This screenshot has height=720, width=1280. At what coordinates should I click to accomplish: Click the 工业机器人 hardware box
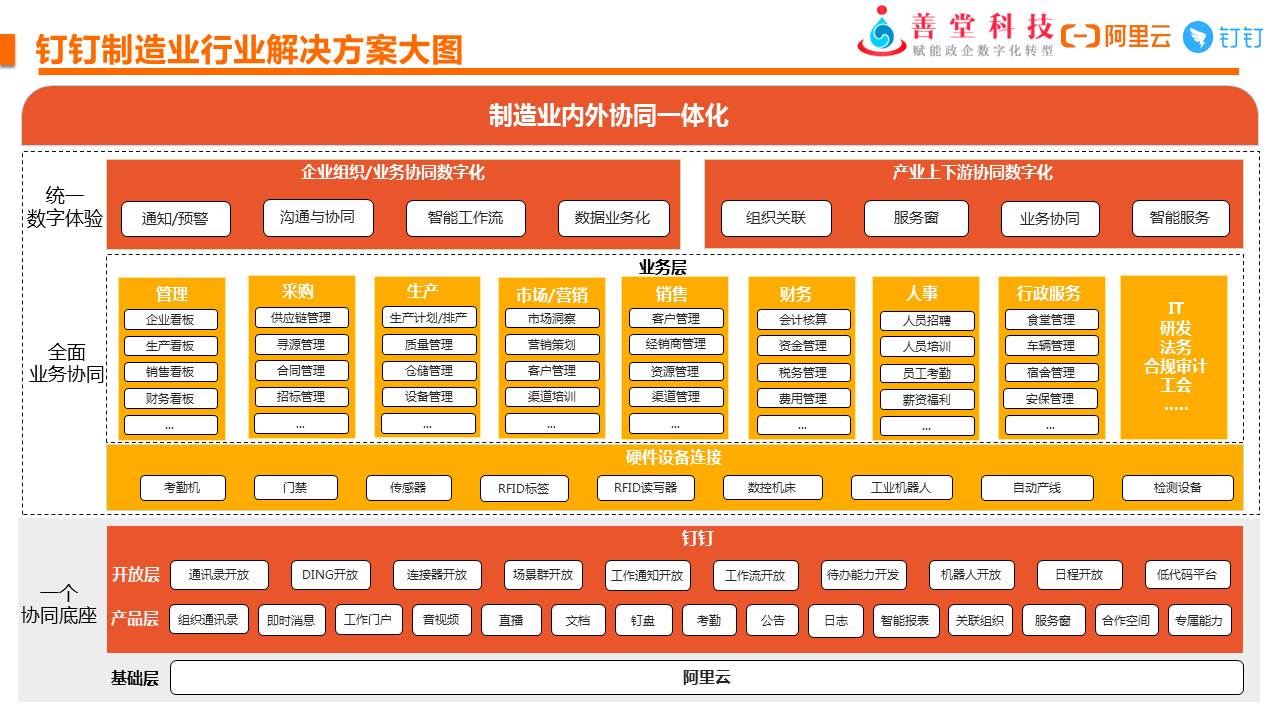(901, 488)
